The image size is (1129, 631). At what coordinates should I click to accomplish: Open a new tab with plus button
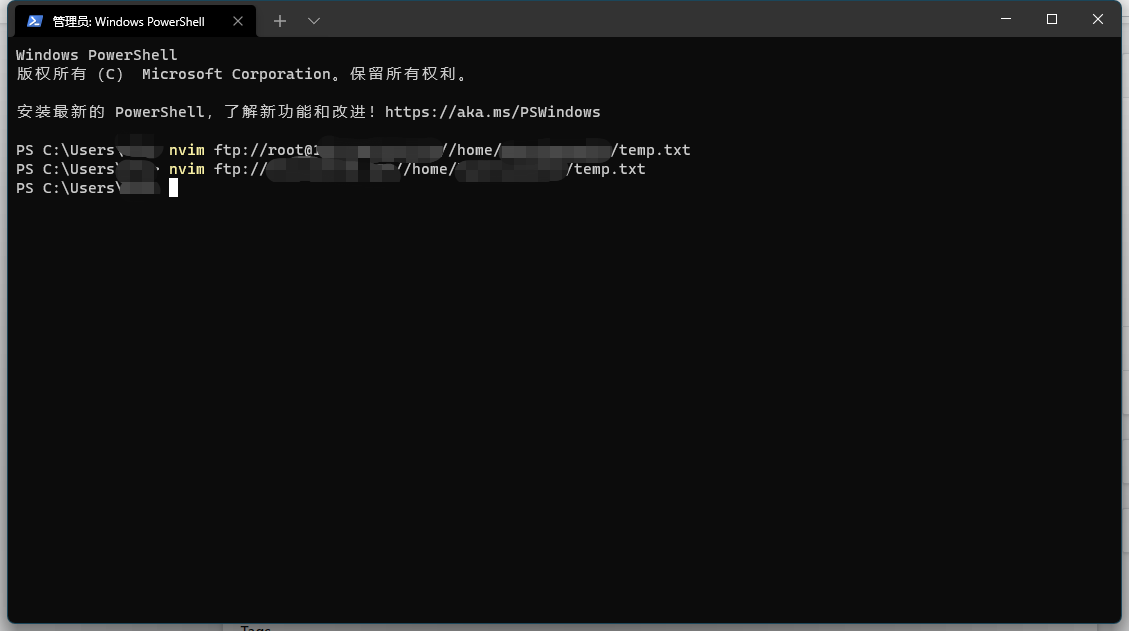(x=279, y=21)
